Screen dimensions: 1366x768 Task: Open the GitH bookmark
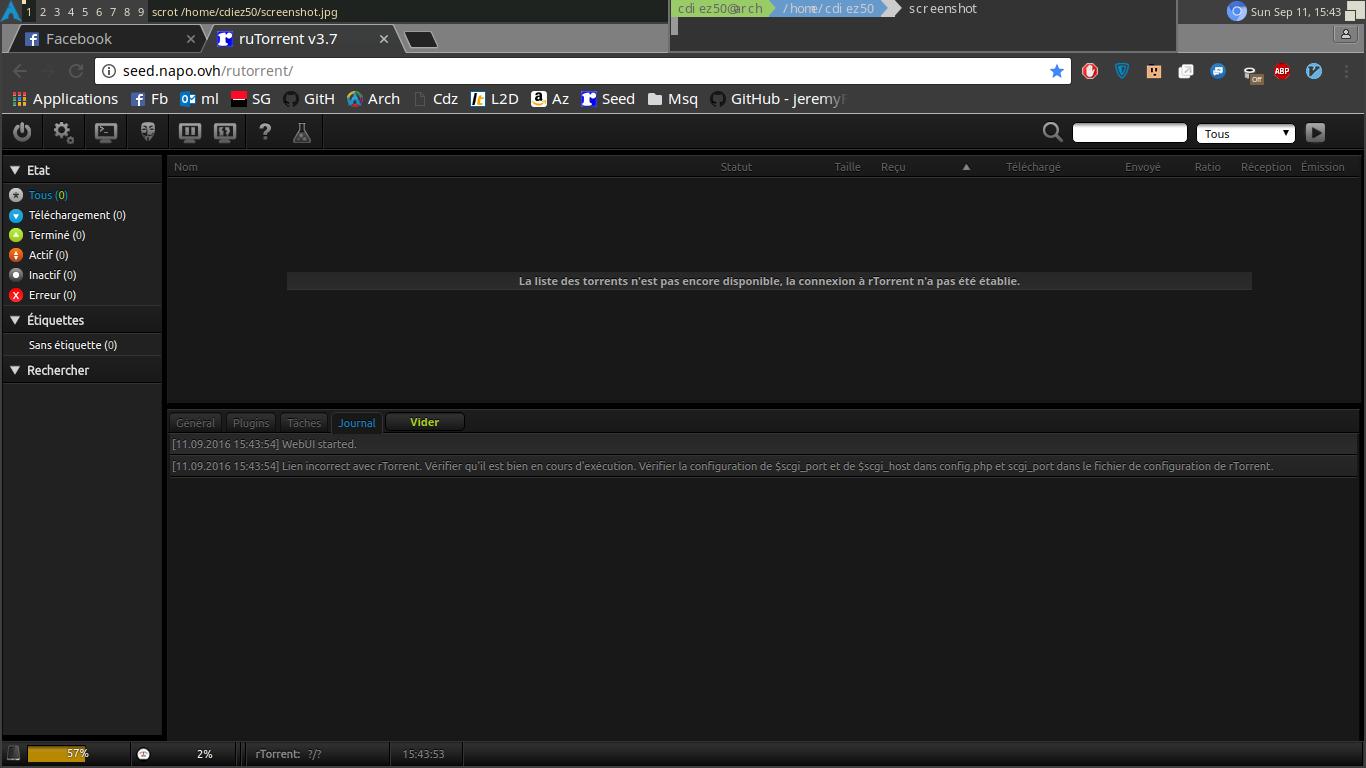pyautogui.click(x=309, y=99)
